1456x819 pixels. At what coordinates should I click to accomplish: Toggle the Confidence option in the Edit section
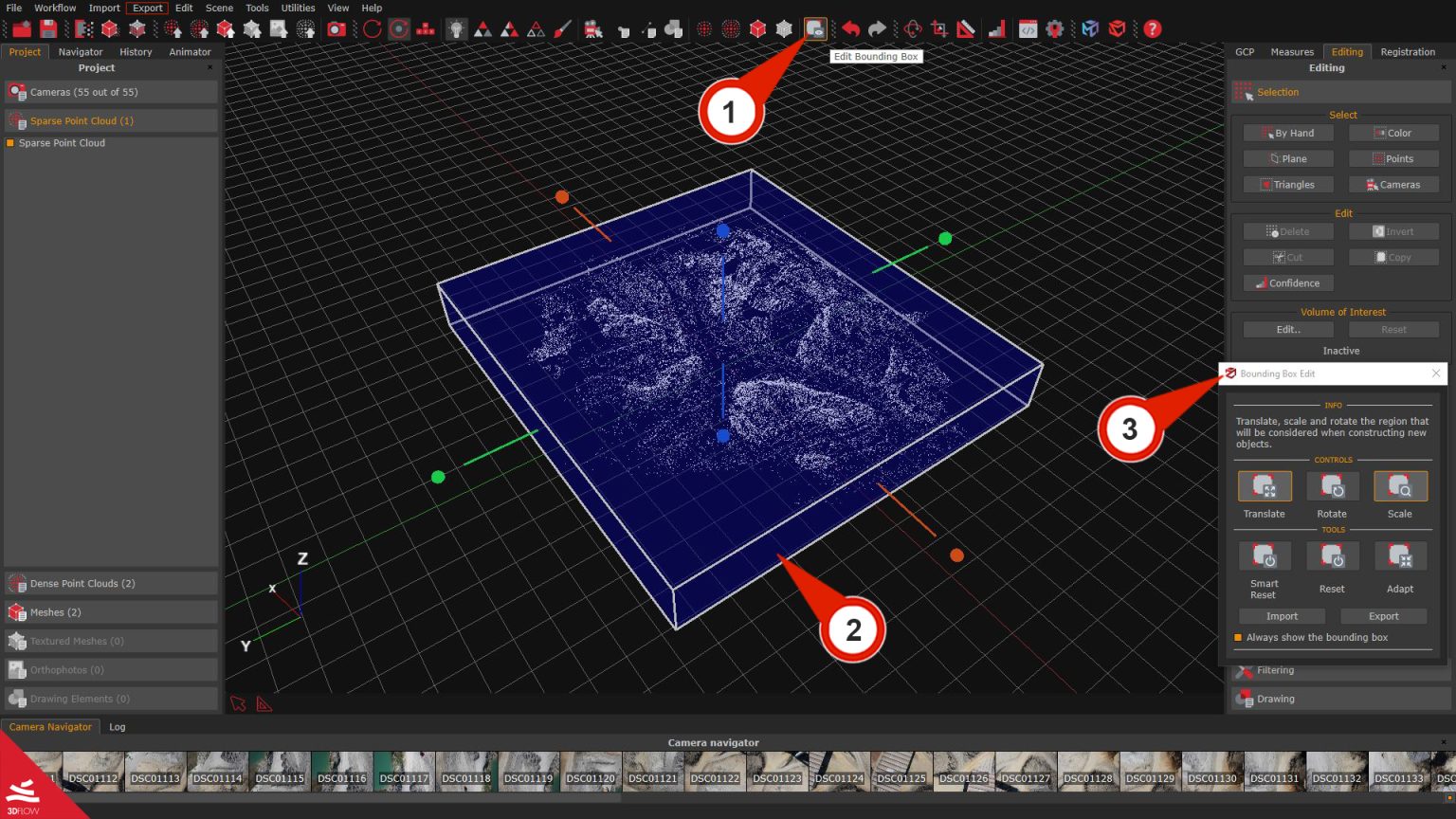1287,282
